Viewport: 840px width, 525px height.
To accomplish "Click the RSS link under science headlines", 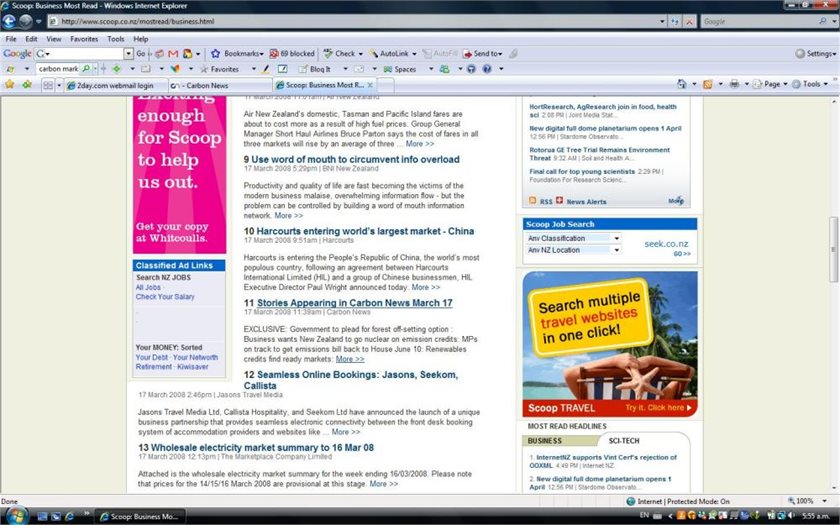I will (545, 201).
